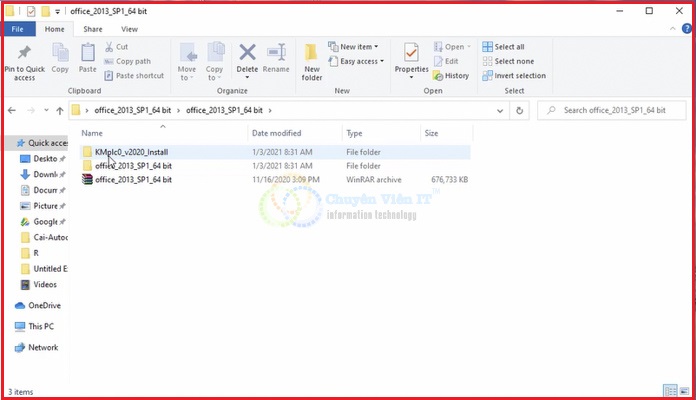
Task: Sort by the Name column header
Action: [163, 133]
